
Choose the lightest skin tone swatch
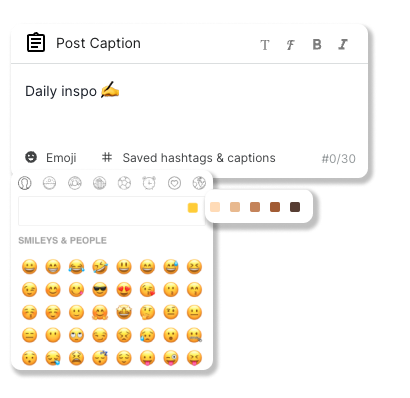(x=215, y=207)
